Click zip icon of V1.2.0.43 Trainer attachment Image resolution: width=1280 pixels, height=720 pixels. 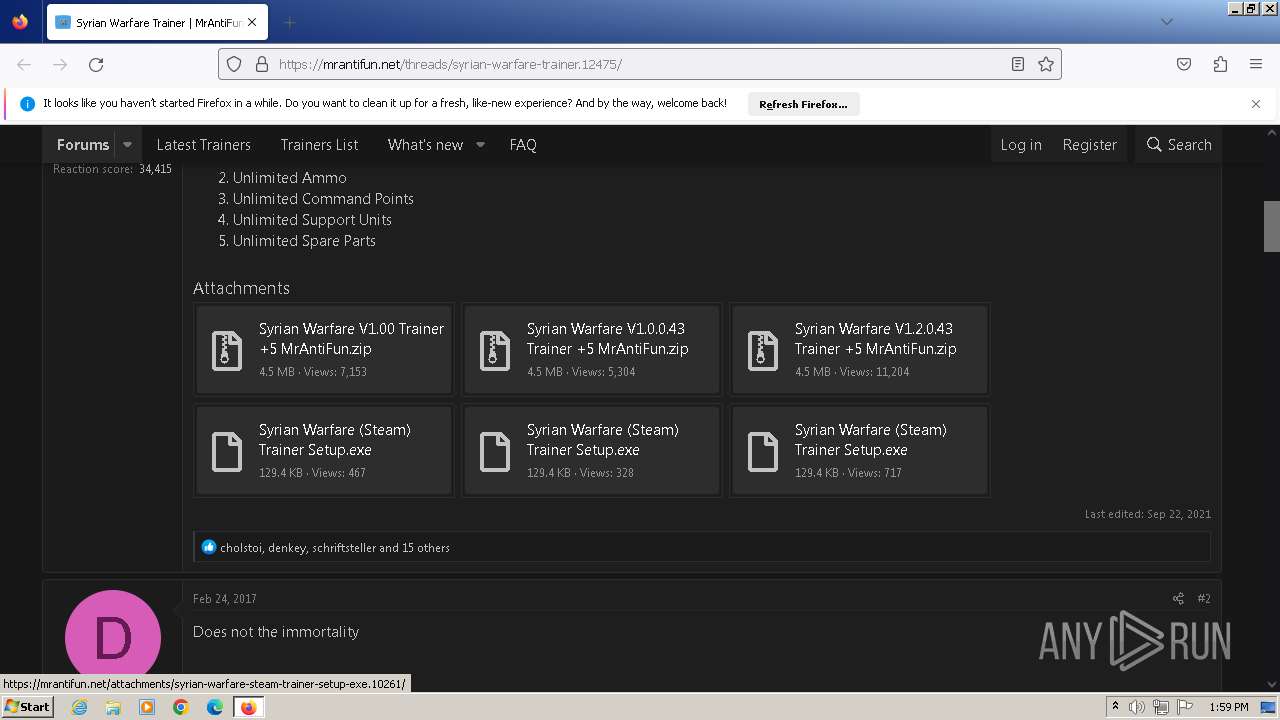[x=763, y=349]
